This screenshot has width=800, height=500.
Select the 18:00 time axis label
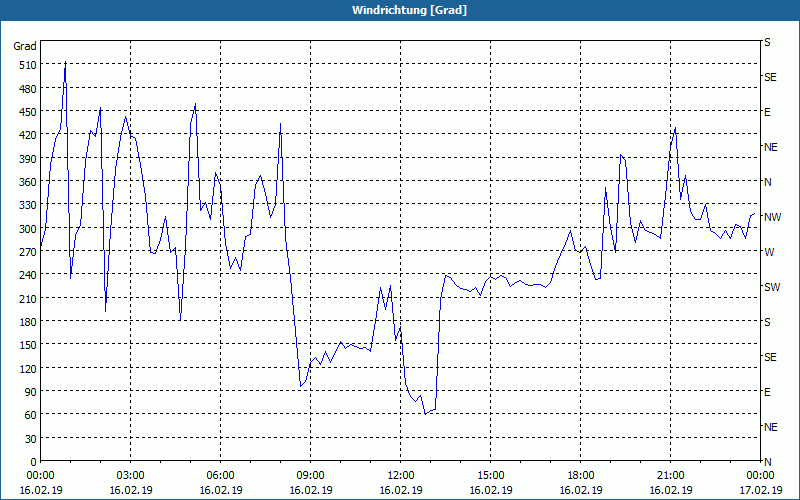coord(581,476)
